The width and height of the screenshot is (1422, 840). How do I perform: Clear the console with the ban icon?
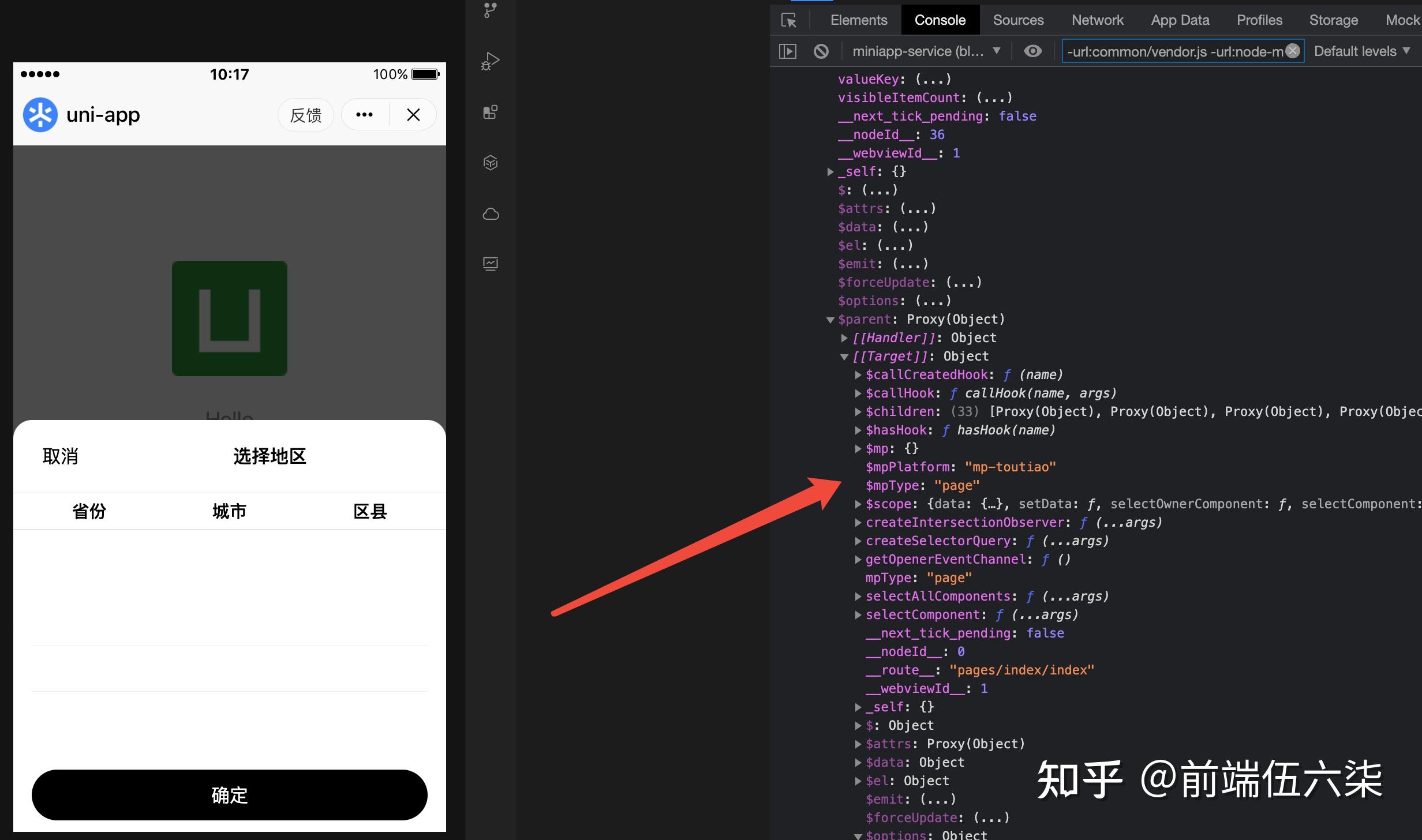(x=821, y=51)
